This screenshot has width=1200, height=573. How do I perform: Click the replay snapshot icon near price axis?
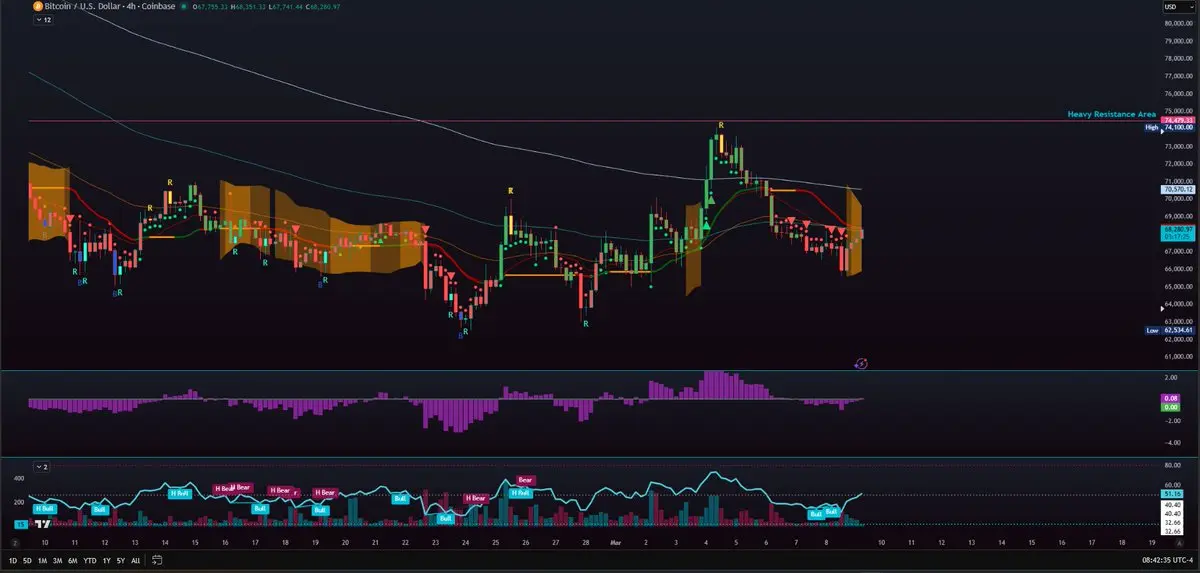pos(861,364)
